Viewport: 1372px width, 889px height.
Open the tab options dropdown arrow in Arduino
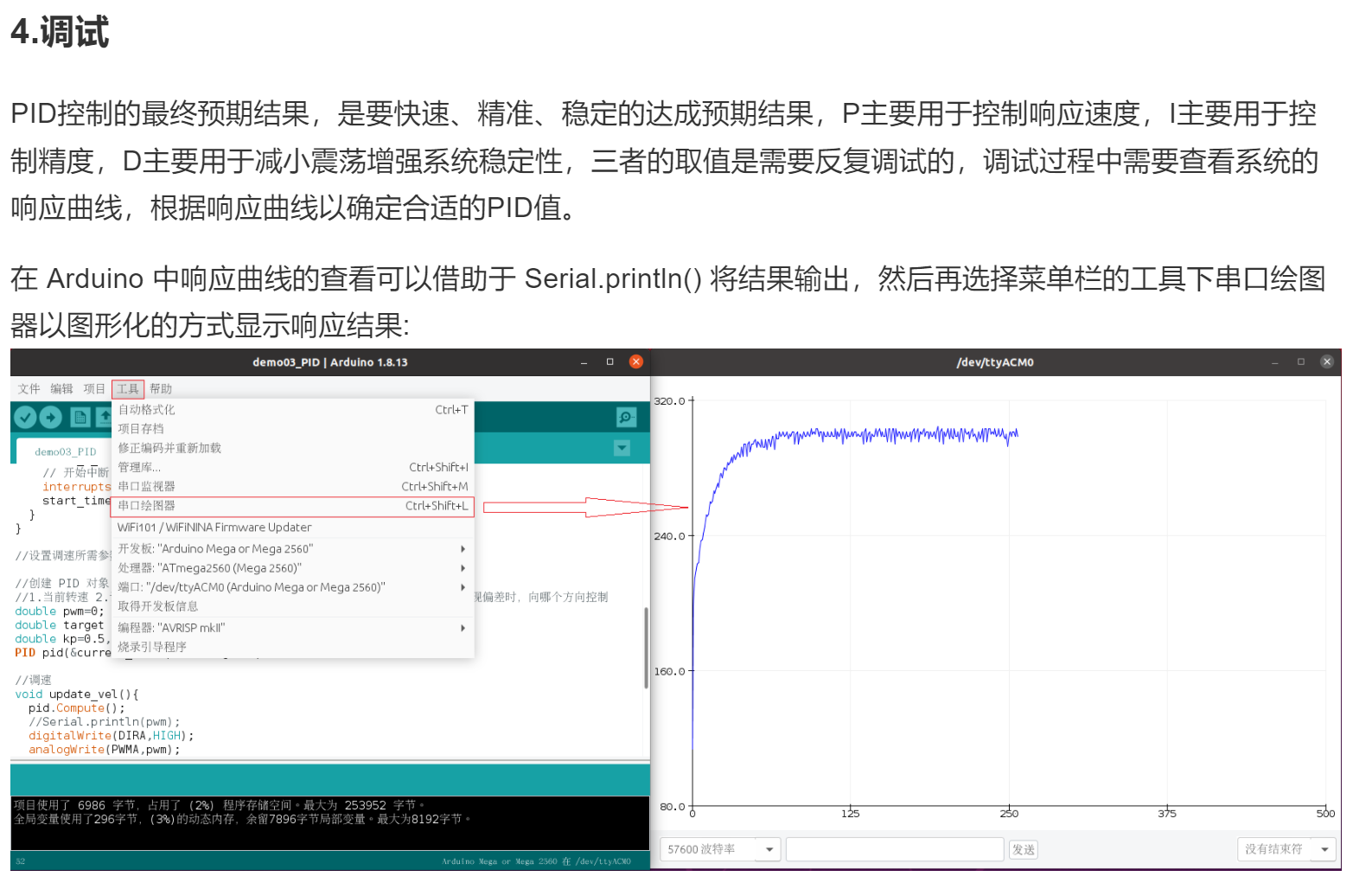click(622, 448)
